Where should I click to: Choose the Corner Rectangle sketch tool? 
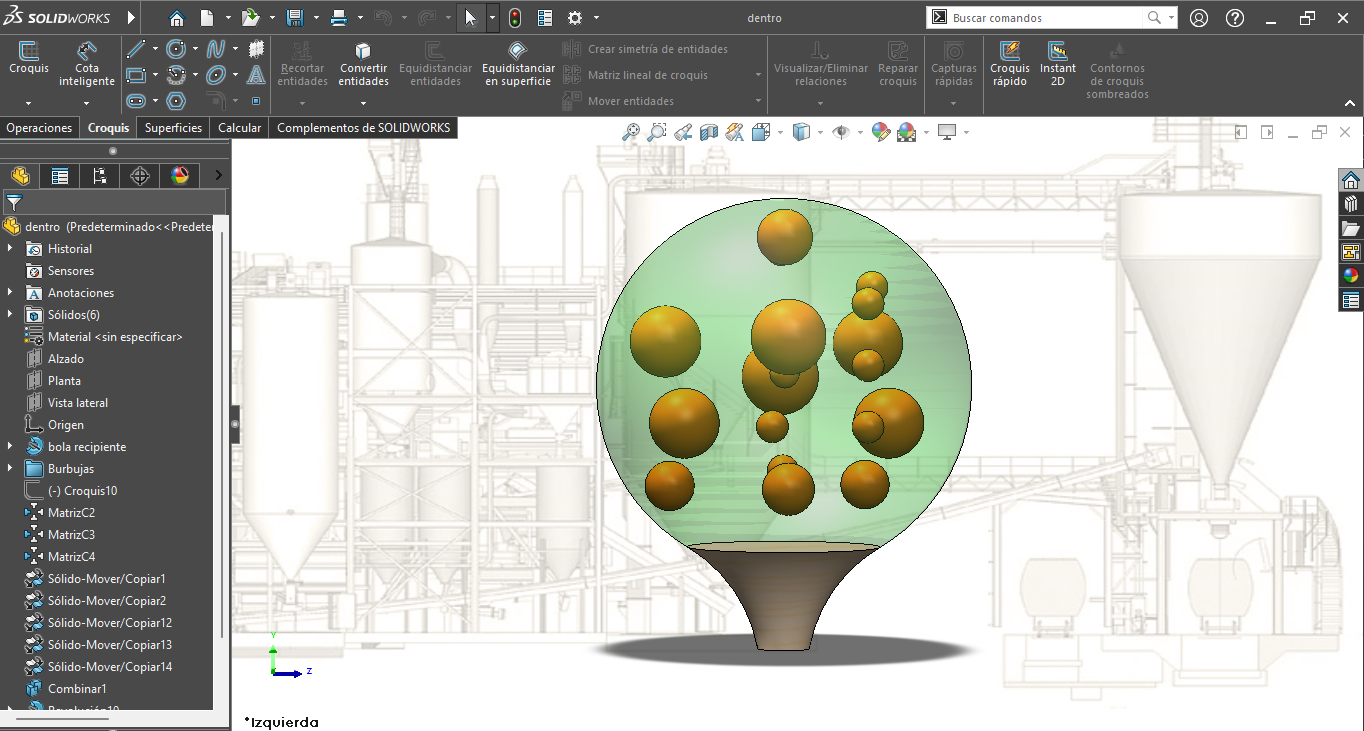point(136,75)
